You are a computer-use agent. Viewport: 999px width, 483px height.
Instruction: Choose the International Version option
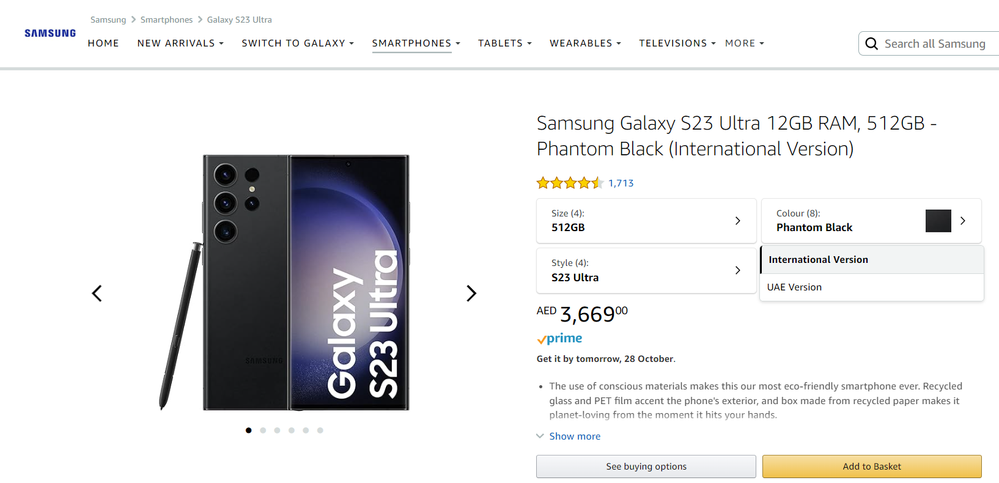pos(872,260)
